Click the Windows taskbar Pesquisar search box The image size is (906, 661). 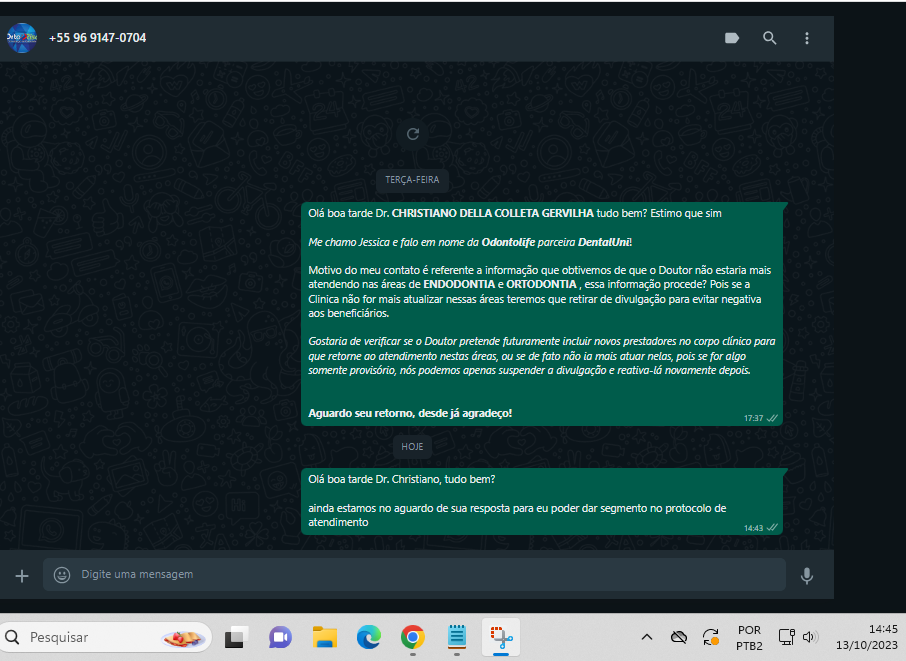(106, 637)
